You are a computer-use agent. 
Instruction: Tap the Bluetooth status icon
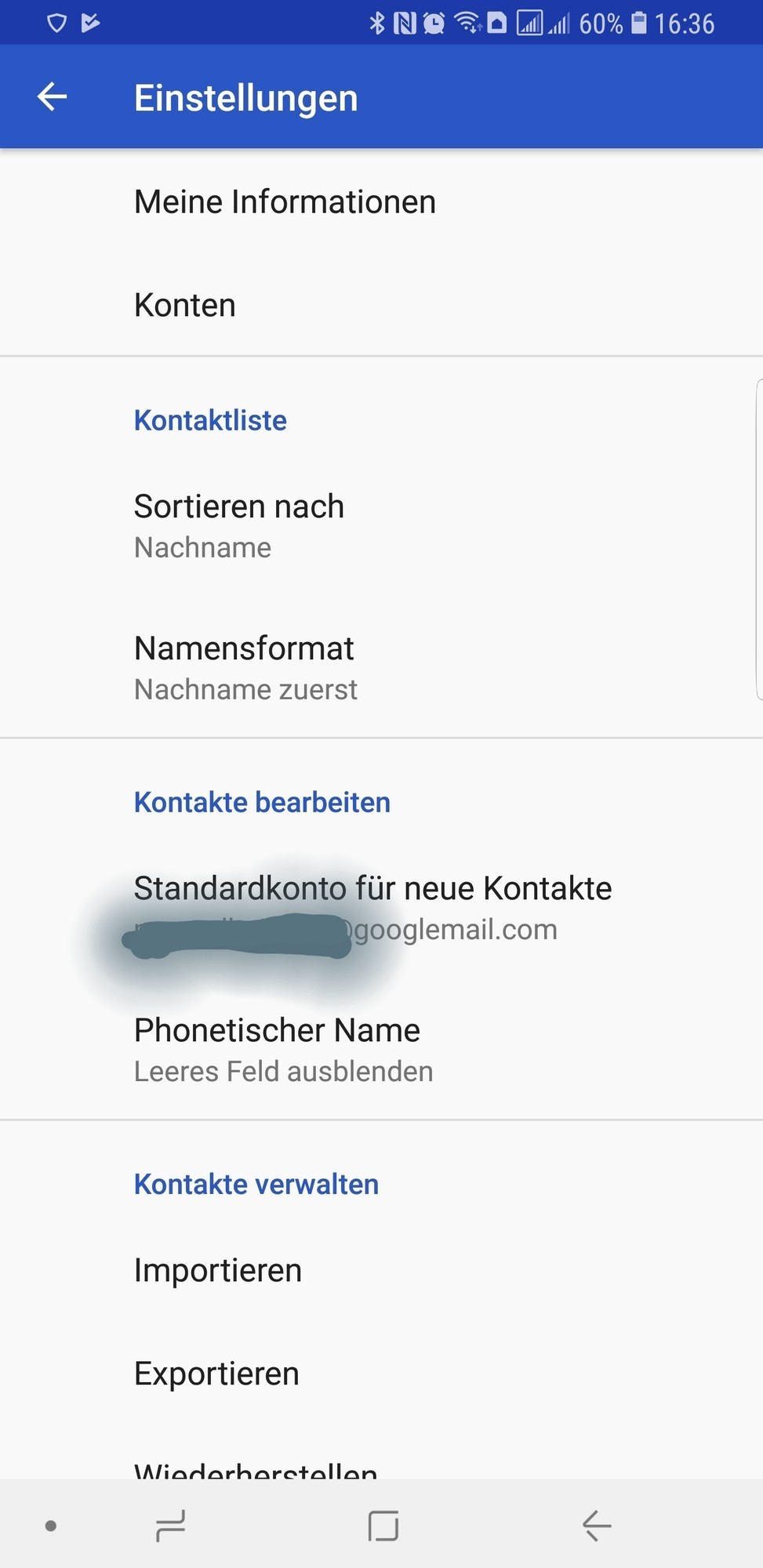coord(377,24)
